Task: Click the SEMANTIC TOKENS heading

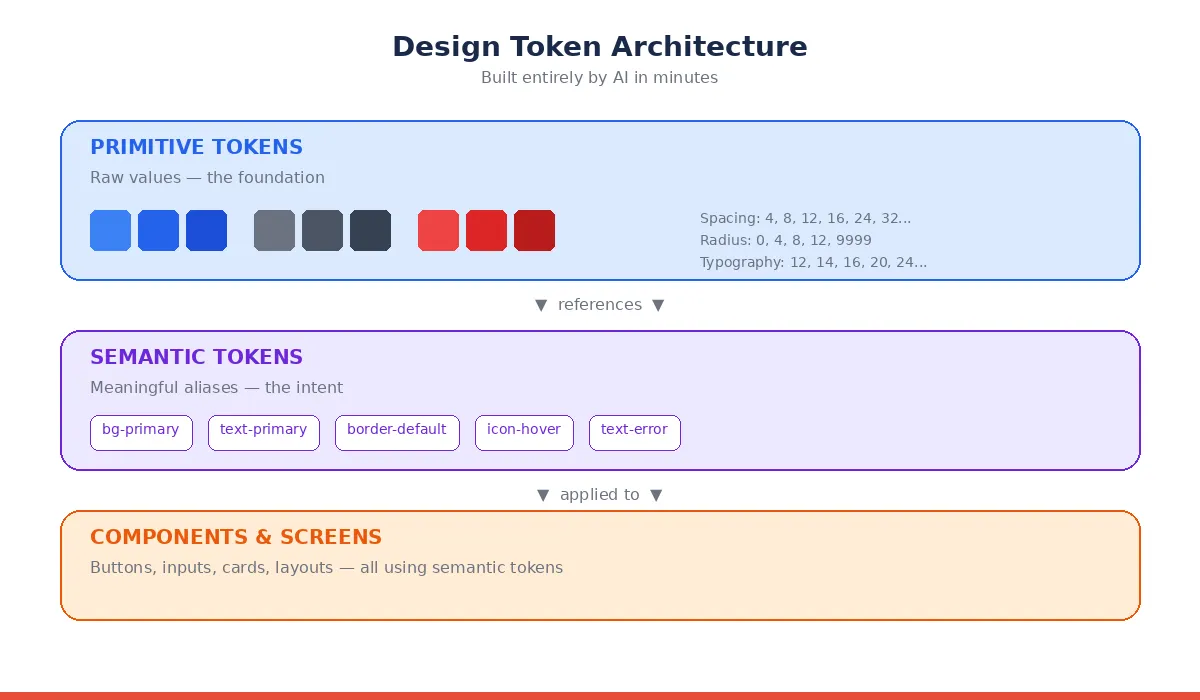Action: pyautogui.click(x=196, y=357)
